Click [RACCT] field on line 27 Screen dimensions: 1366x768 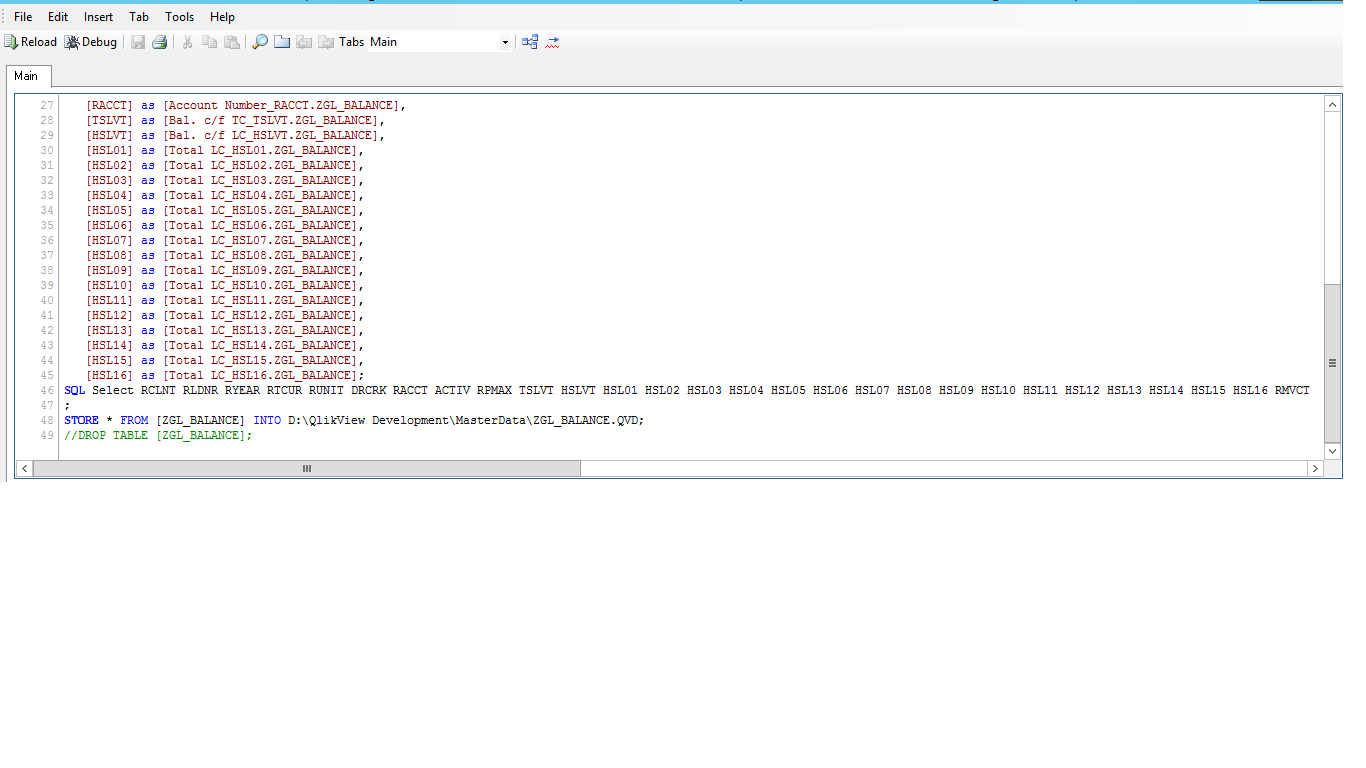[x=110, y=105]
